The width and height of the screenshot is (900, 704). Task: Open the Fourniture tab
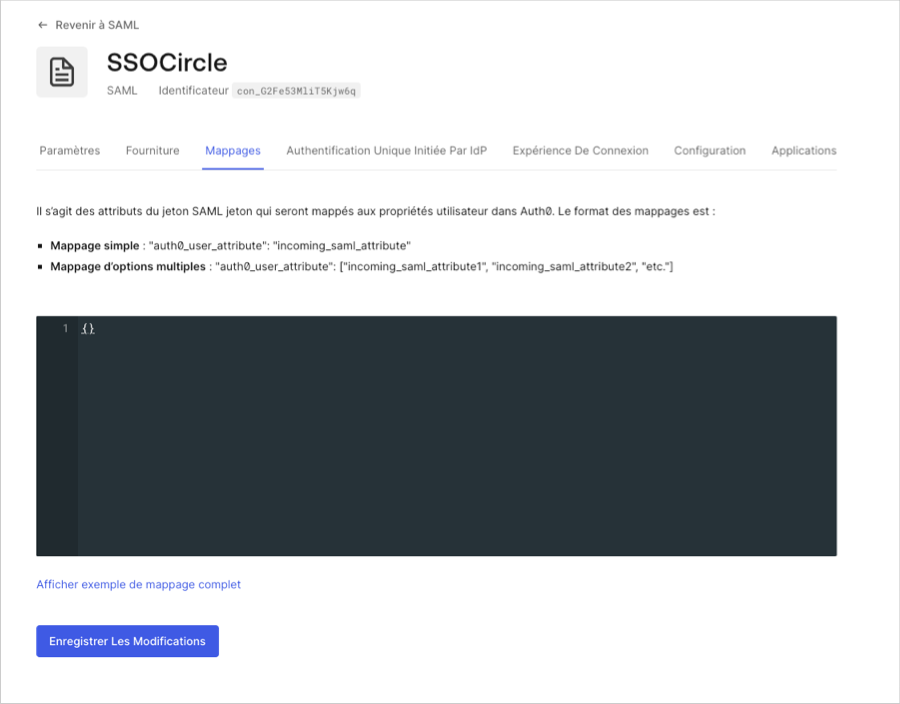pyautogui.click(x=152, y=150)
